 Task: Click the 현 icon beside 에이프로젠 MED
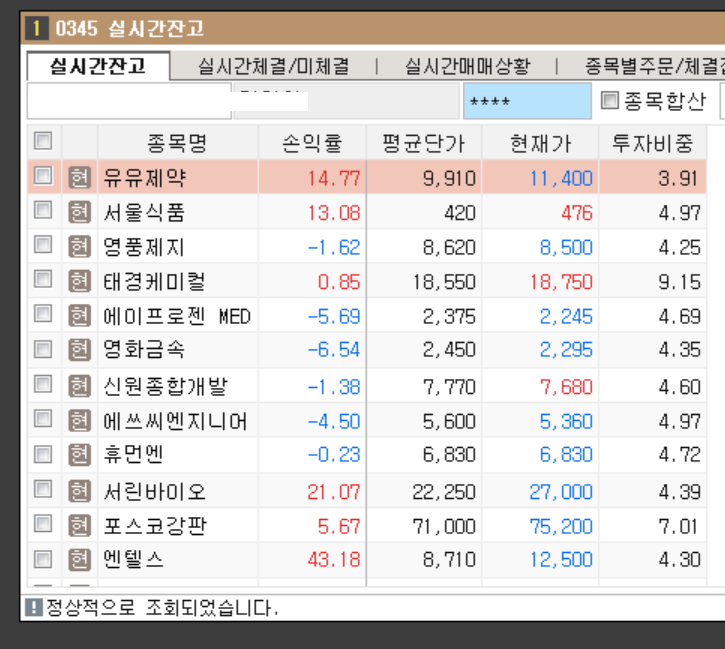(x=80, y=316)
